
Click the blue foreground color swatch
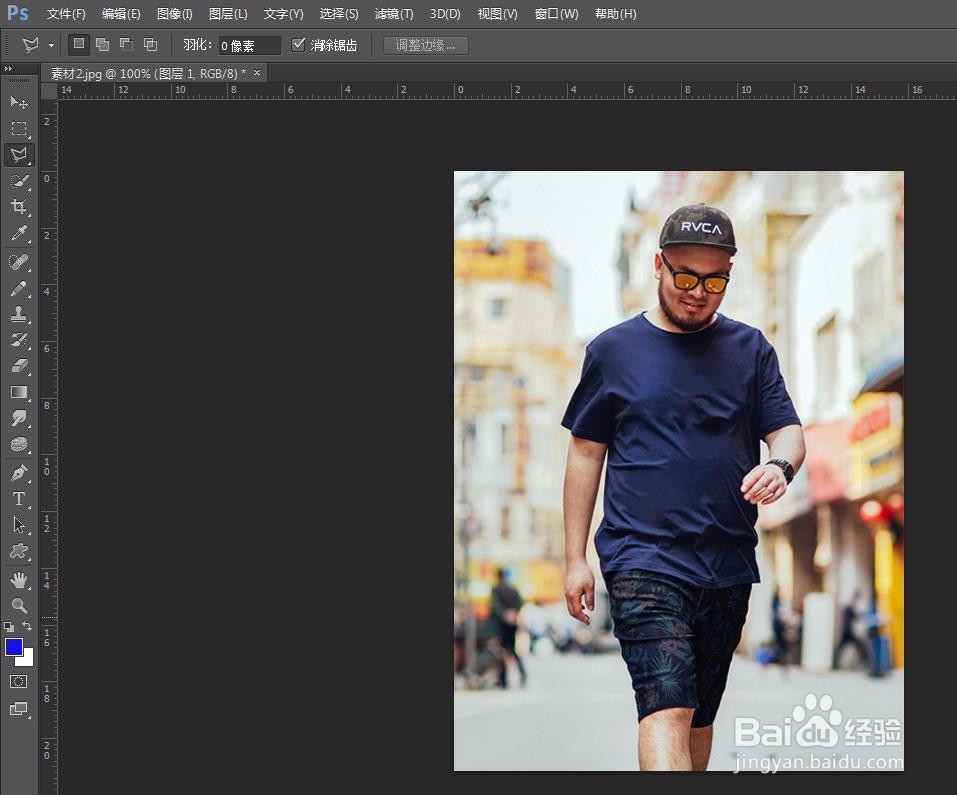click(x=14, y=647)
